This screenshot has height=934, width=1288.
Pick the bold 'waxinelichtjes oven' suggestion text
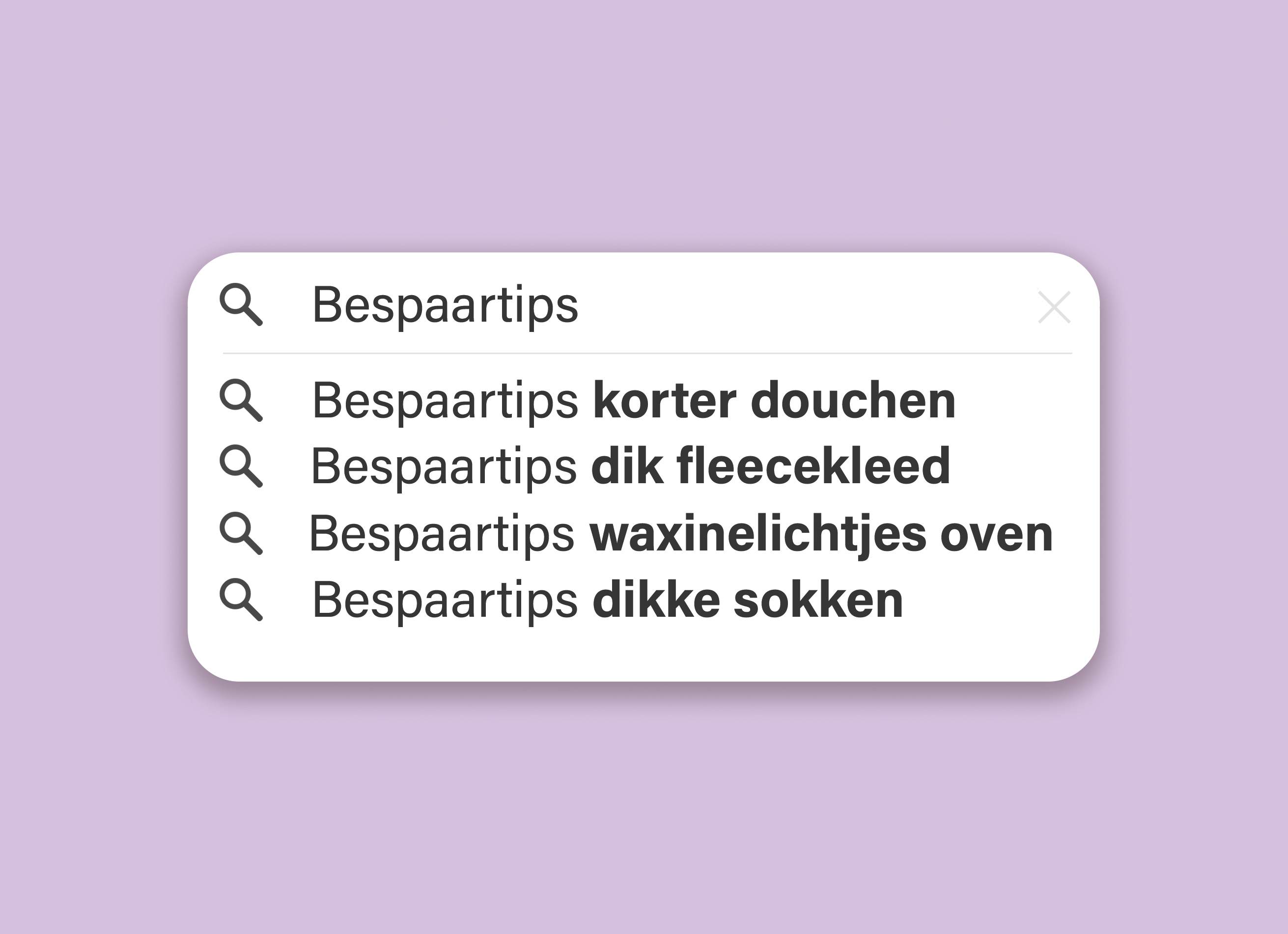[x=821, y=534]
